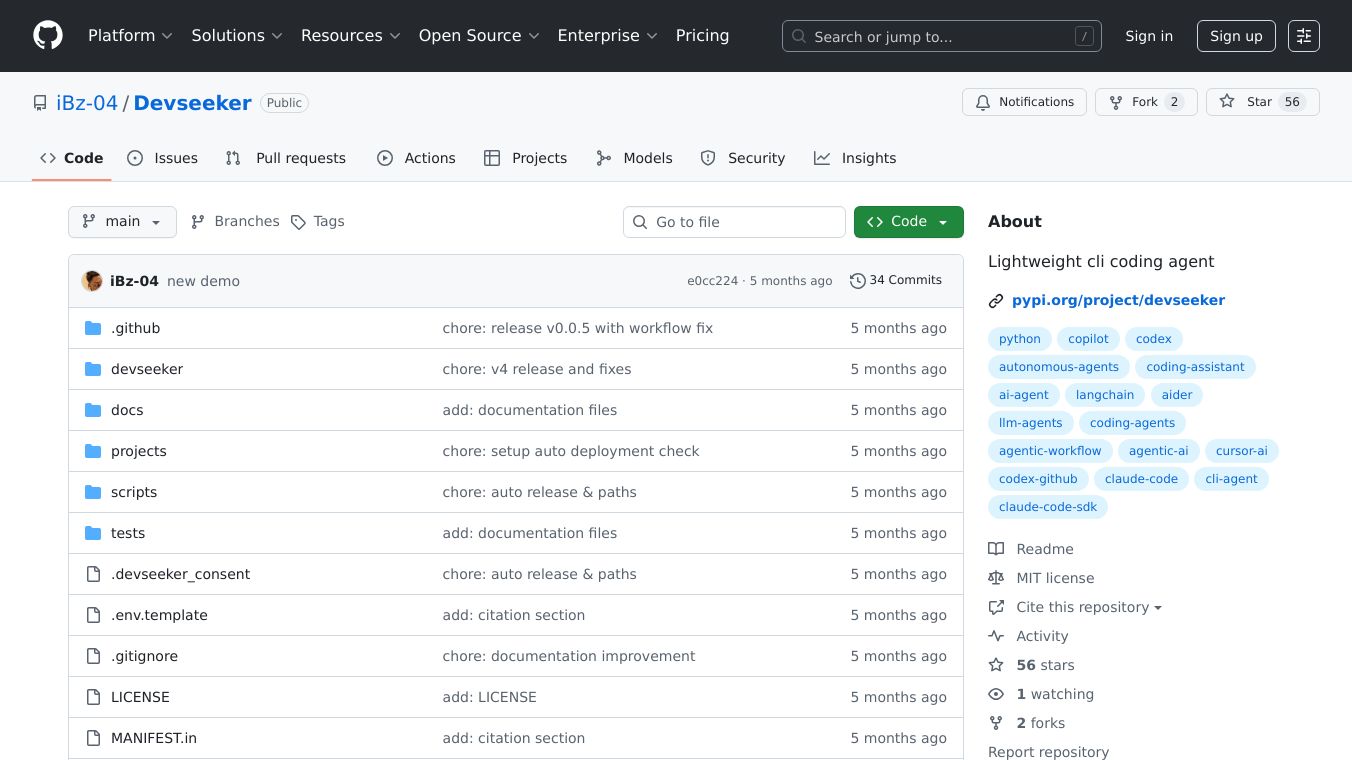1352x760 pixels.
Task: Click the Readme book icon
Action: [996, 549]
